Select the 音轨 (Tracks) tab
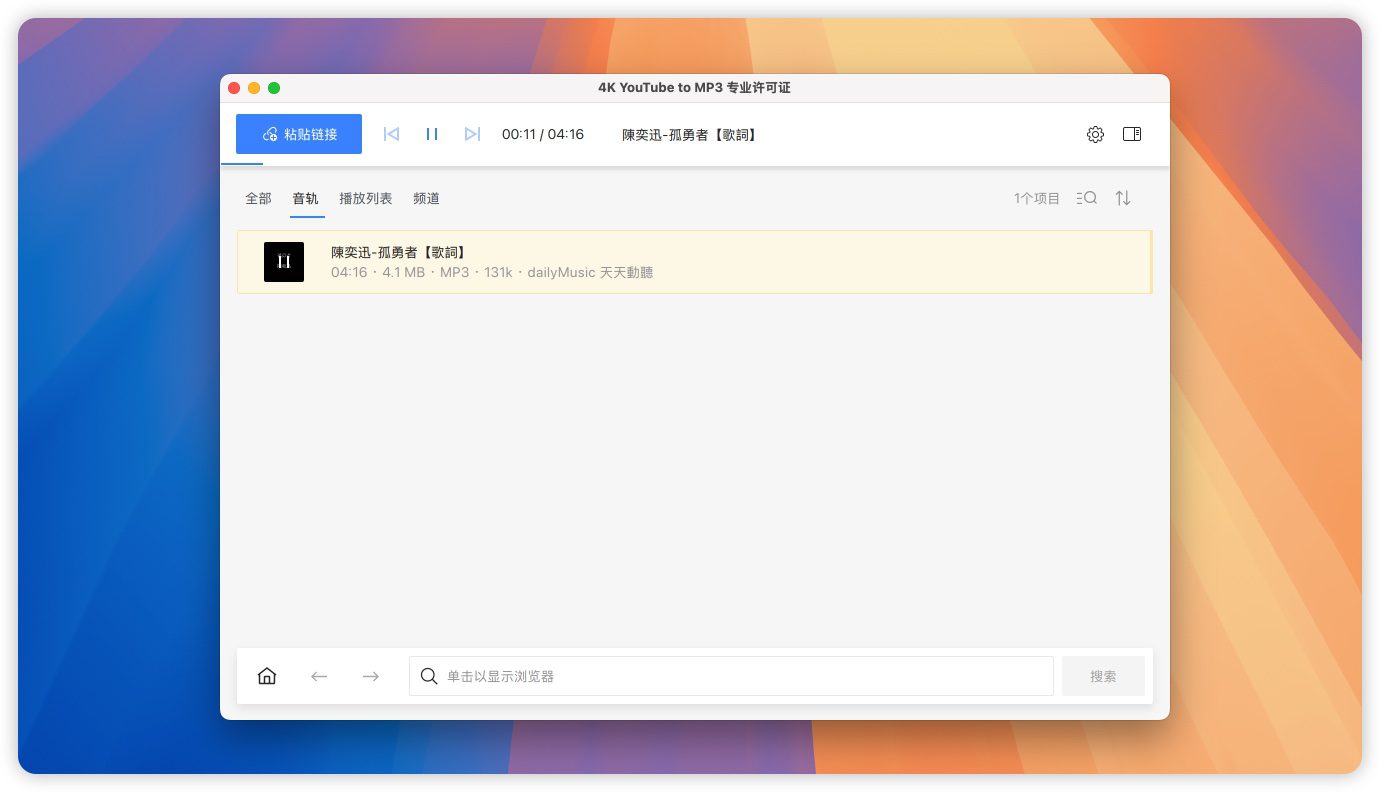 click(x=305, y=198)
